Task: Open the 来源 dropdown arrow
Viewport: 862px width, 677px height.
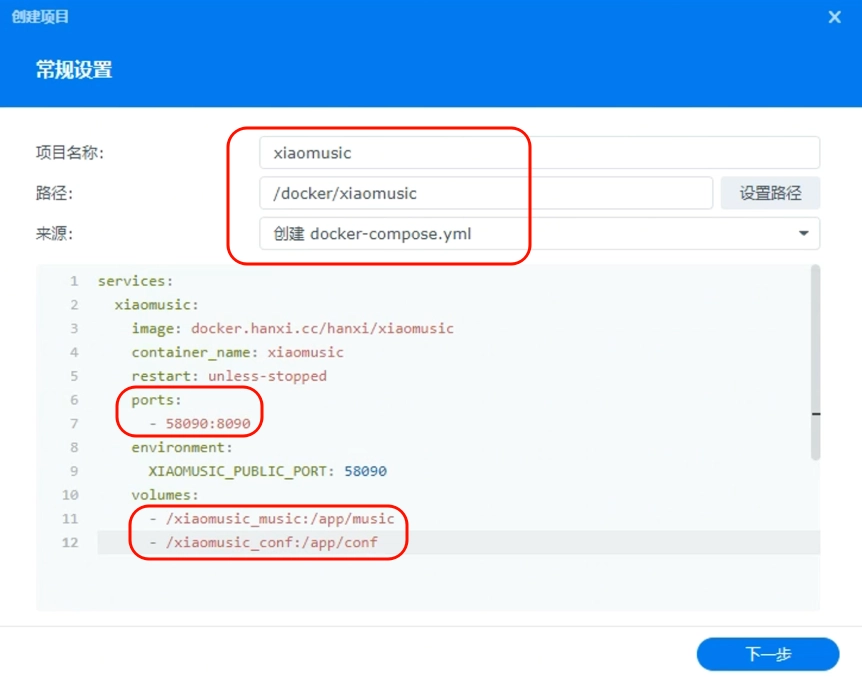Action: [803, 234]
